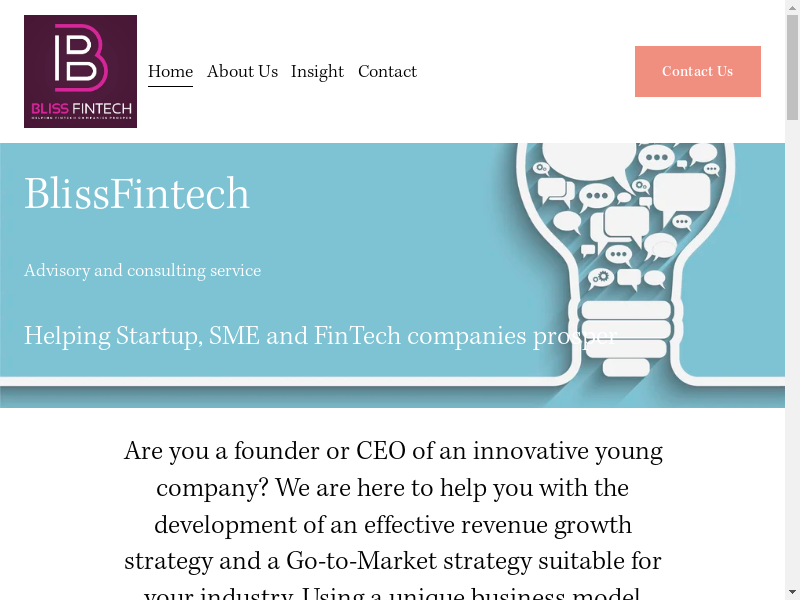
Task: Click the scrollbar up arrow
Action: (792, 7)
